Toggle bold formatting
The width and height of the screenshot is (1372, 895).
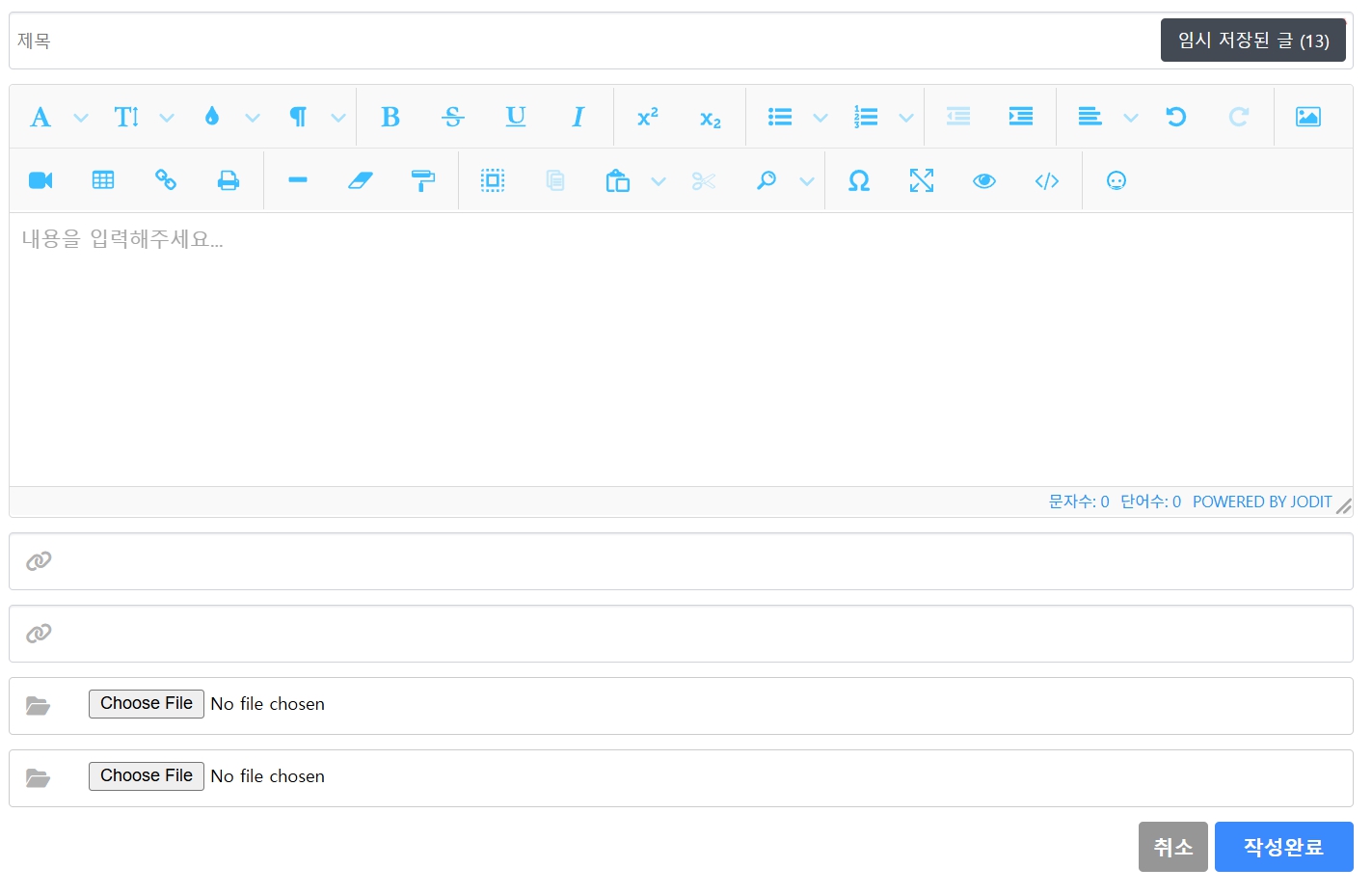coord(390,117)
